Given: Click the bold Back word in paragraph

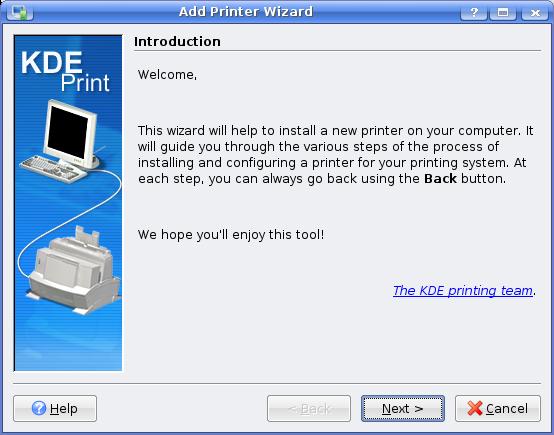Looking at the screenshot, I should click(x=440, y=178).
